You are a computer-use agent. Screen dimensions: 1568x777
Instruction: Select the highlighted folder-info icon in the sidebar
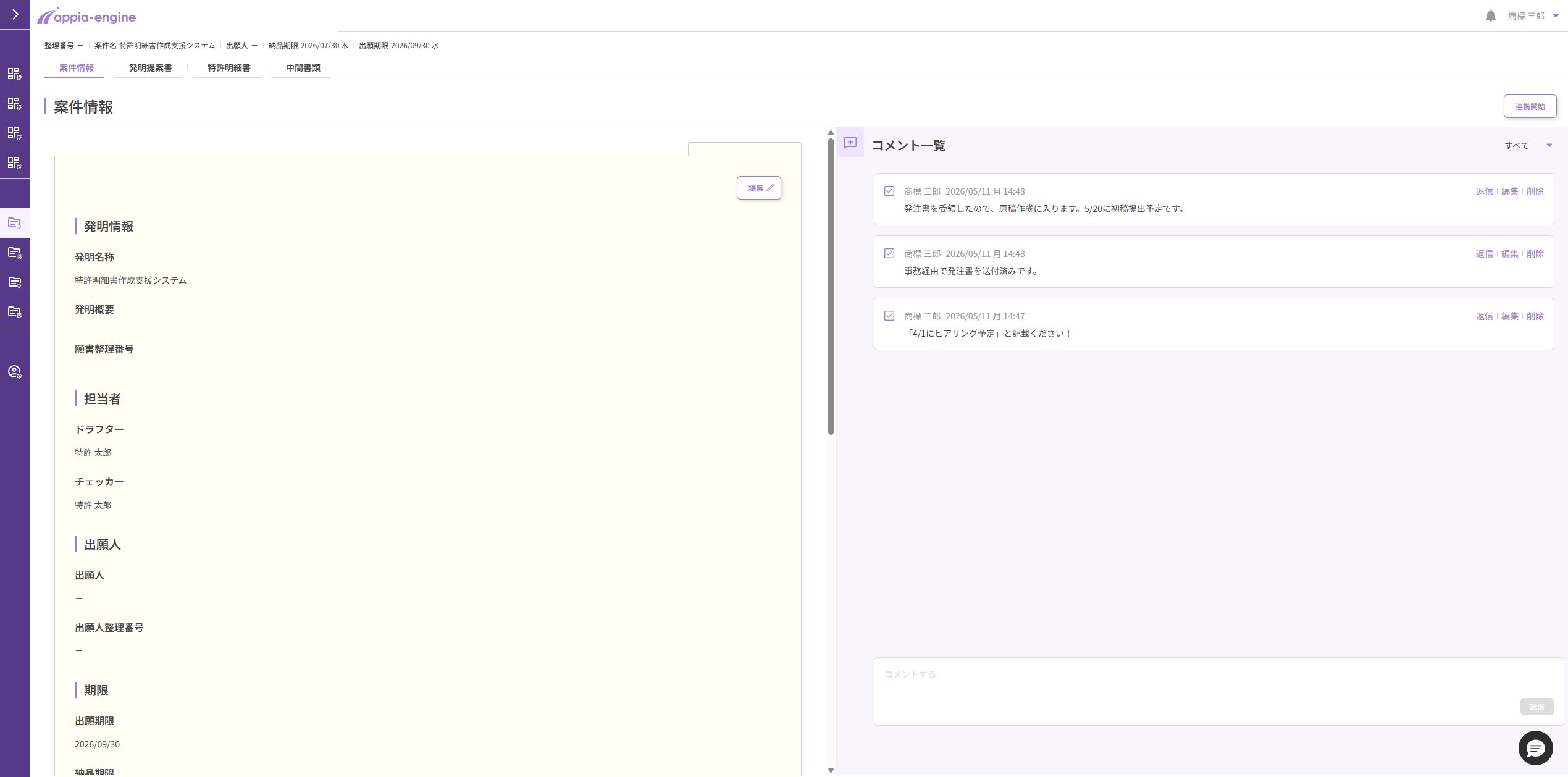pyautogui.click(x=15, y=222)
